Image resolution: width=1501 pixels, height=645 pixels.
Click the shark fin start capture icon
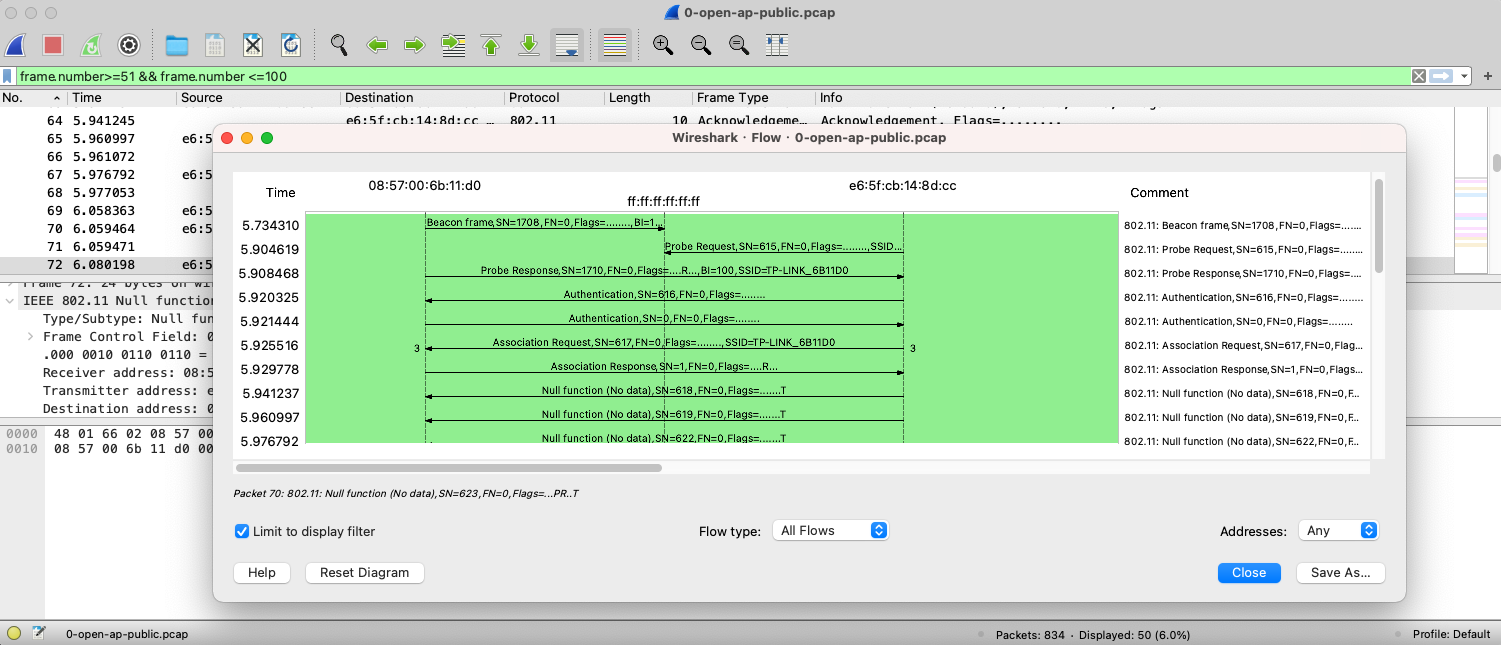(16, 45)
